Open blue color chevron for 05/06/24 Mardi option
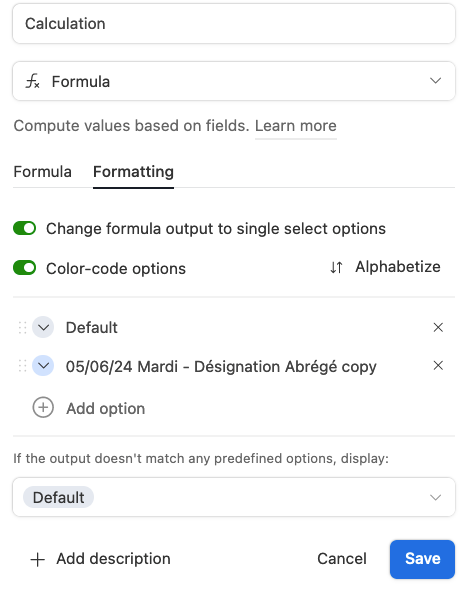This screenshot has width=469, height=591. pyautogui.click(x=43, y=366)
